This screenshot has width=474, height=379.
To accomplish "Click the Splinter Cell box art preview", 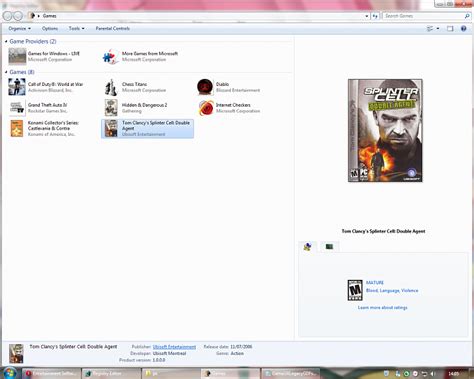I will tap(385, 131).
